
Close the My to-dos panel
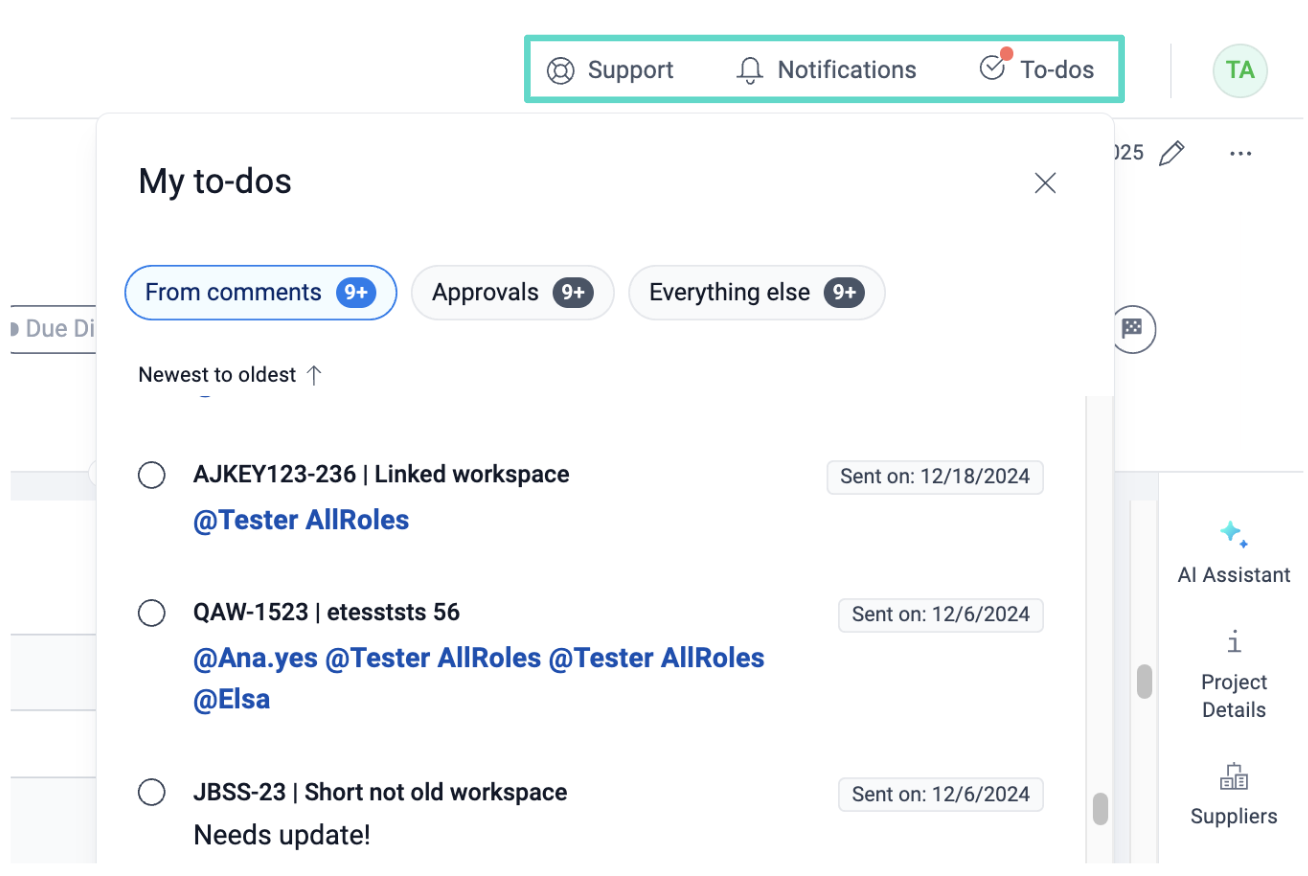1045,183
